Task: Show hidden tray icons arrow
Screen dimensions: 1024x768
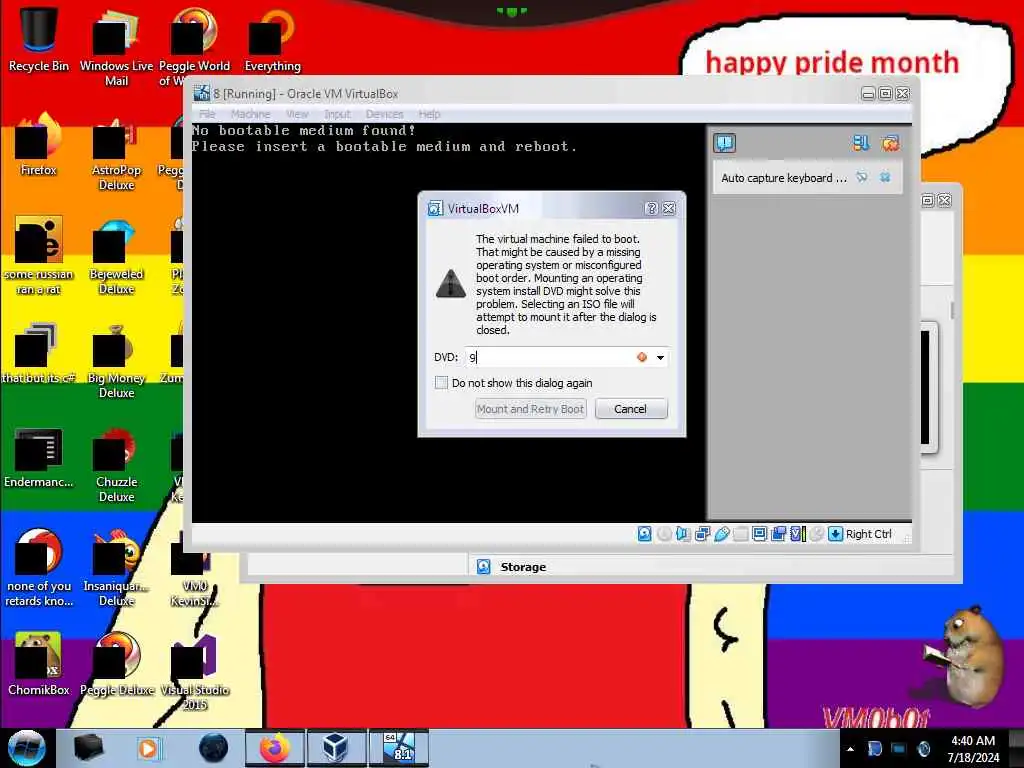Action: (850, 749)
